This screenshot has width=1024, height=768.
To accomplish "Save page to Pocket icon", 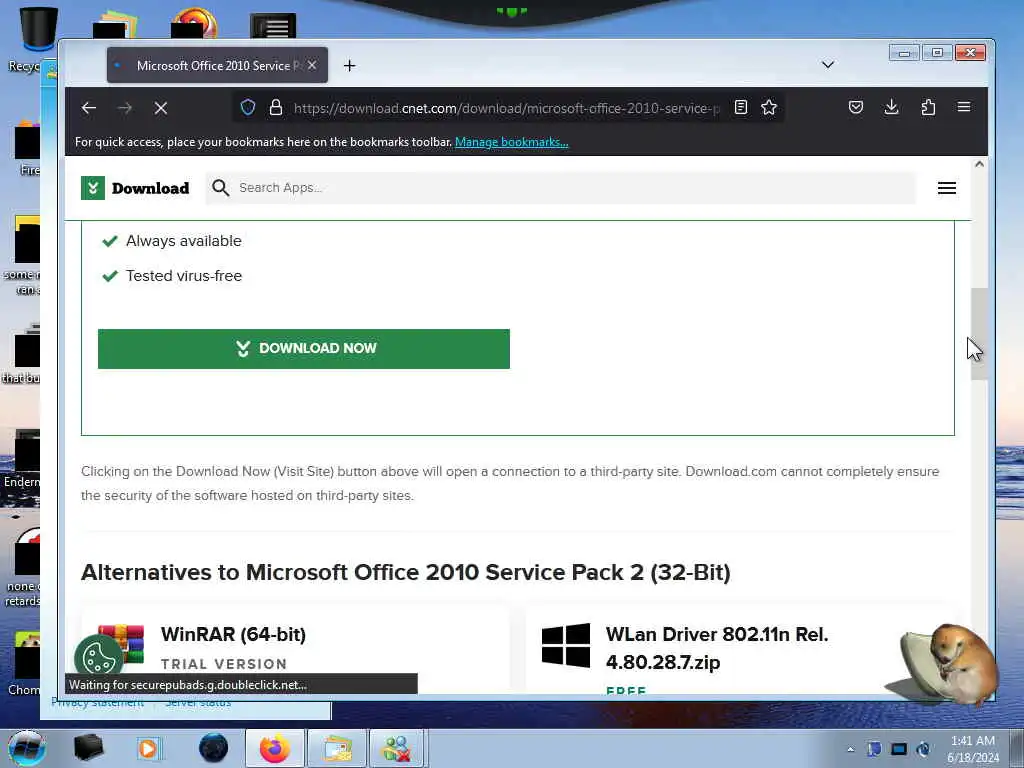I will tap(856, 107).
